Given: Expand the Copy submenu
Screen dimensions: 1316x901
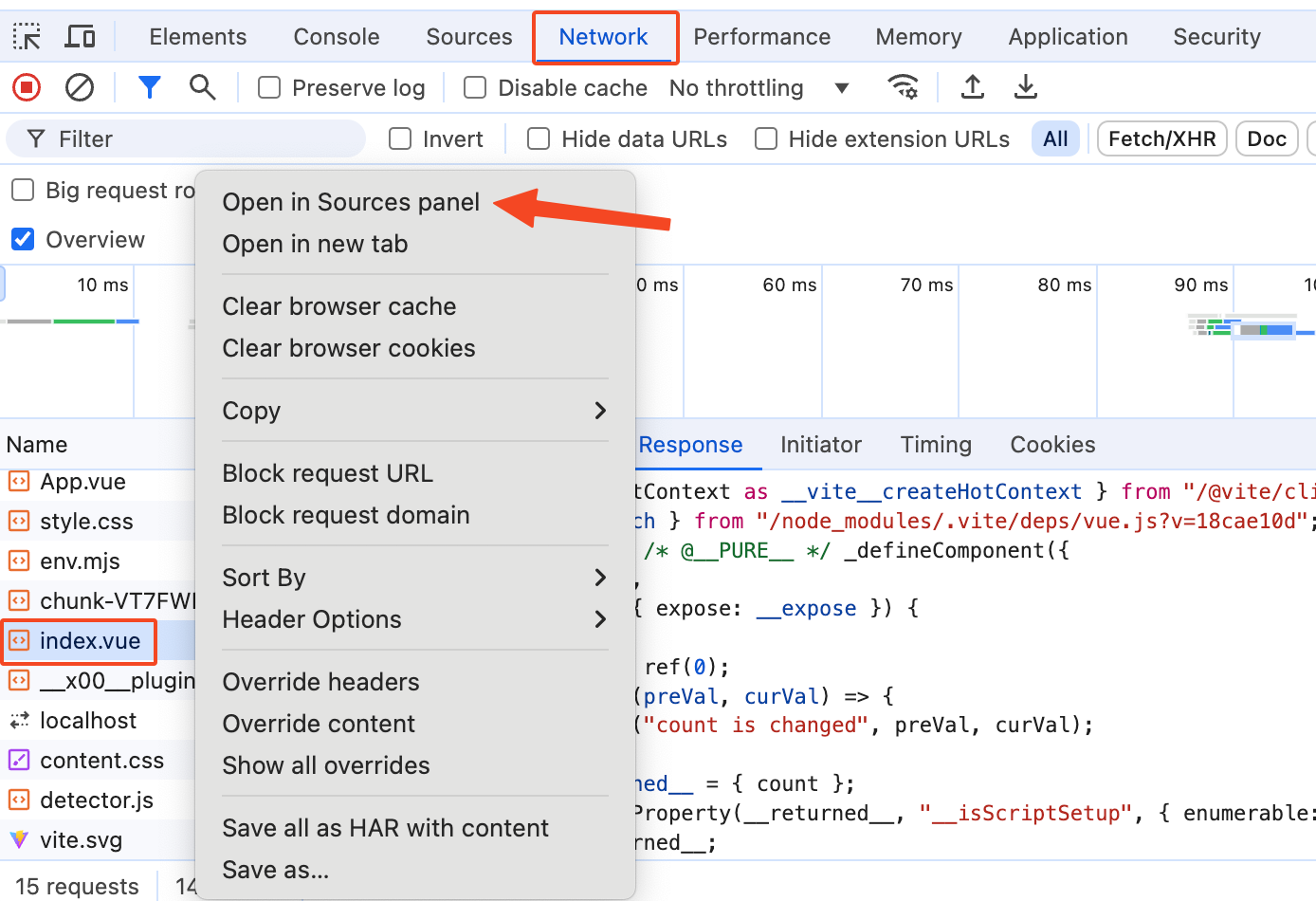Looking at the screenshot, I should (414, 411).
